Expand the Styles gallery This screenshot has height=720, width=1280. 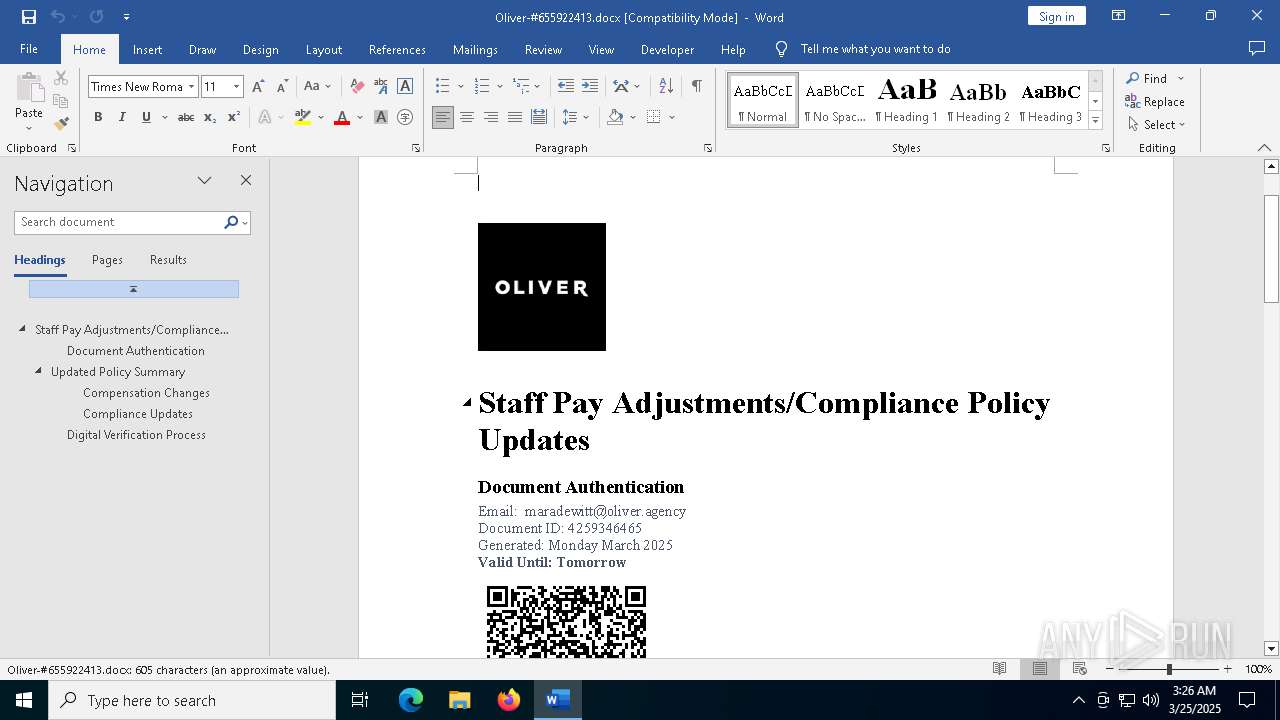[x=1095, y=121]
